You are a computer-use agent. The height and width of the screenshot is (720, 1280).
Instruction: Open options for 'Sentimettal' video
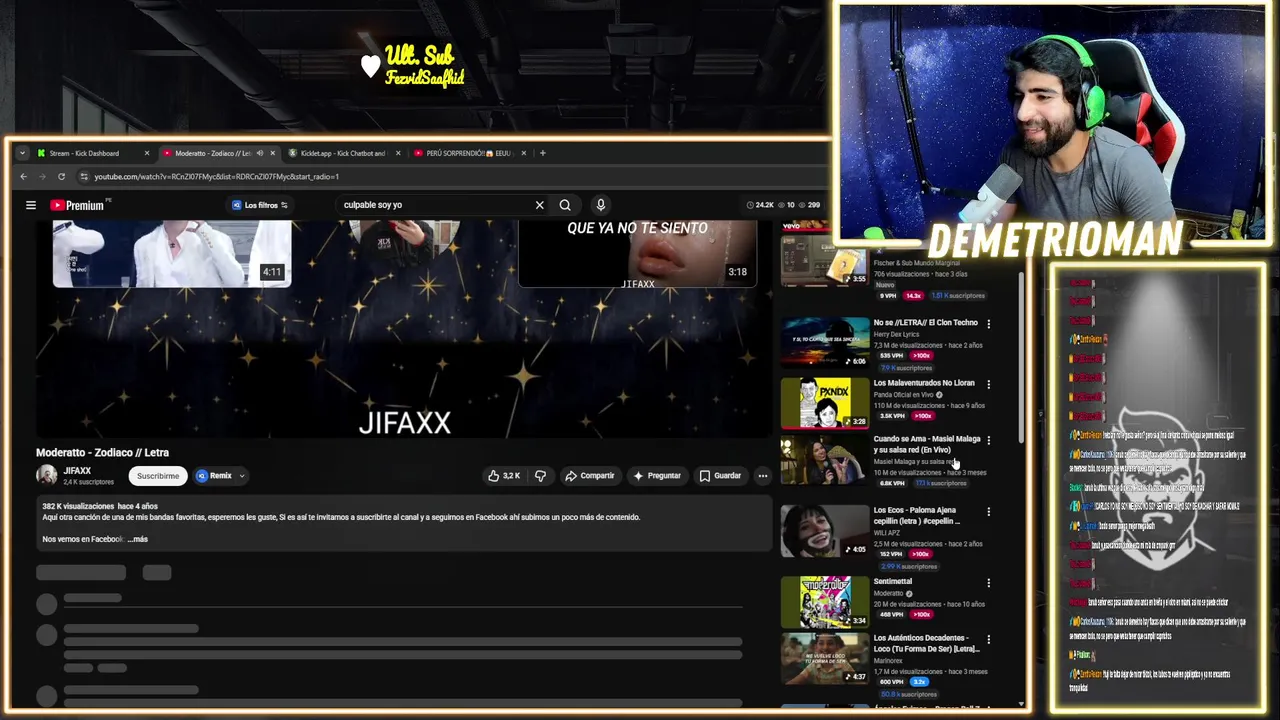pos(988,583)
